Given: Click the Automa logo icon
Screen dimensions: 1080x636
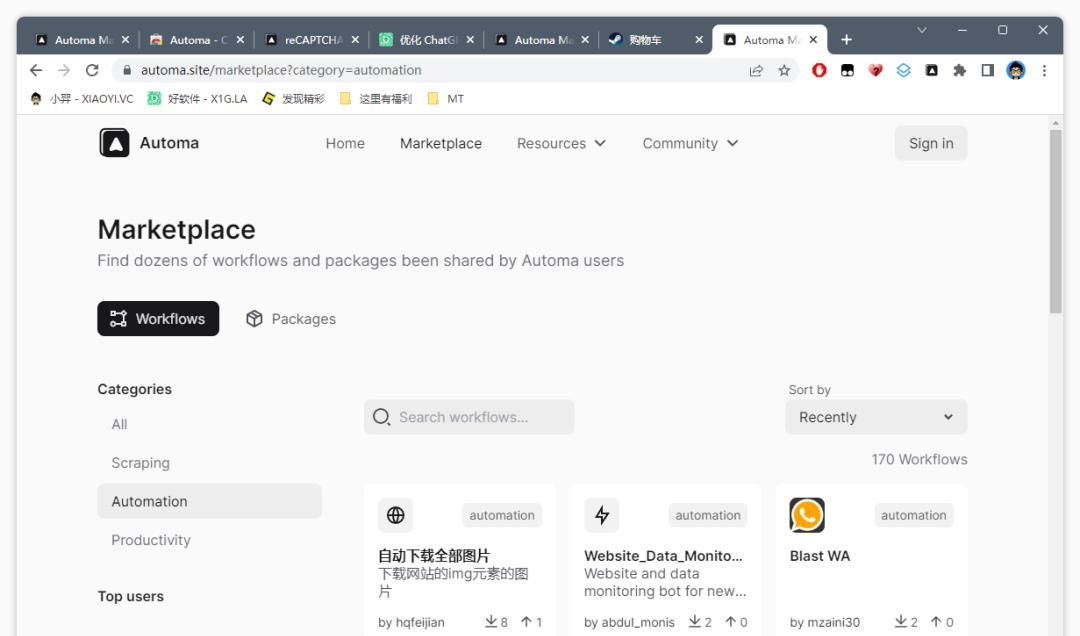Looking at the screenshot, I should [115, 143].
